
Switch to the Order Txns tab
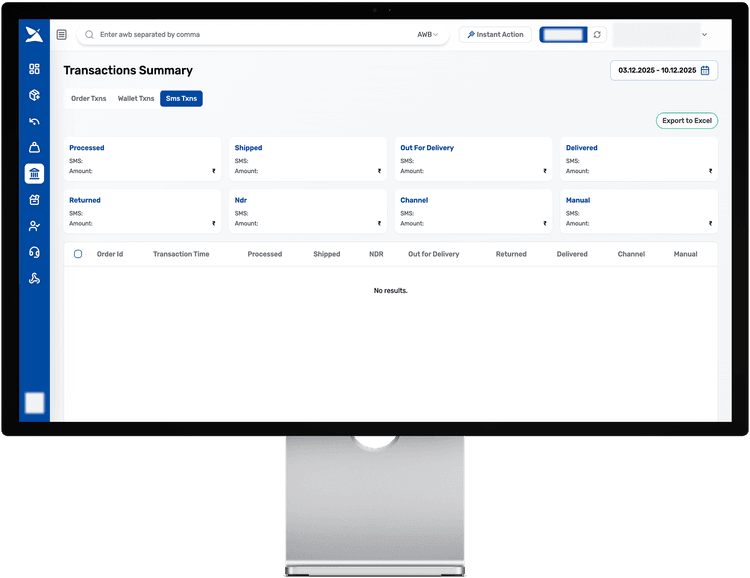tap(88, 99)
